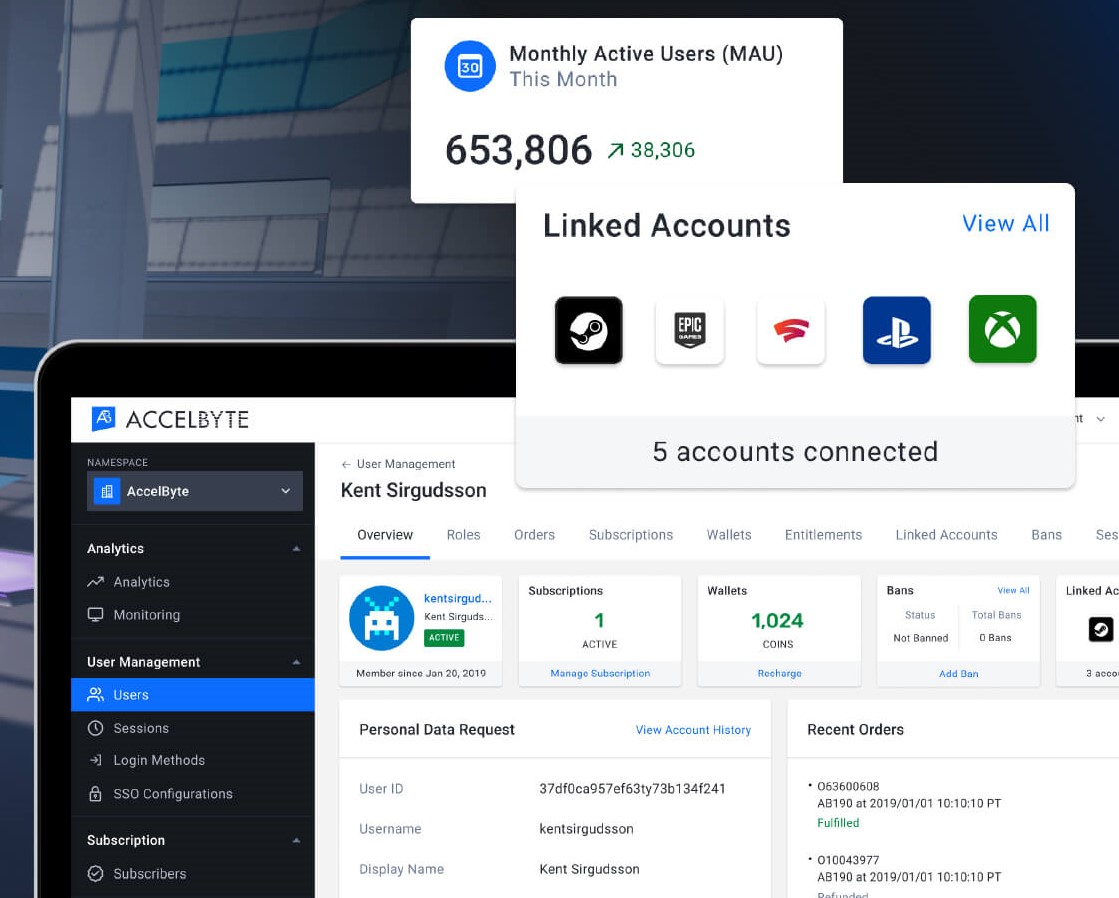Switch to the Wallets tab
1119x898 pixels.
[728, 535]
